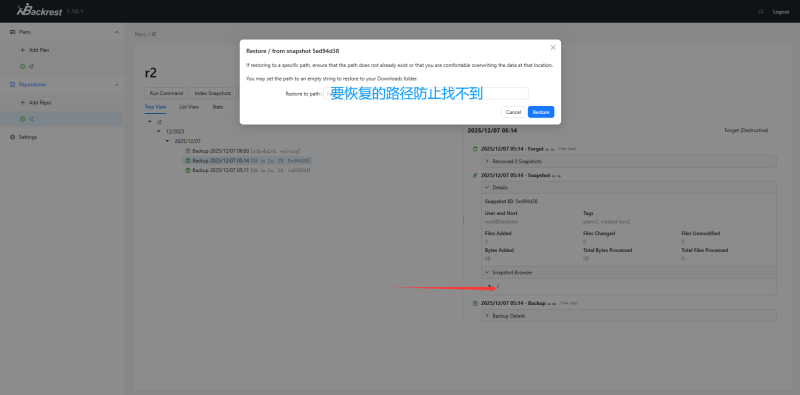Click the Snapshot ID 5ed94d38 text
800x395 pixels.
click(511, 201)
